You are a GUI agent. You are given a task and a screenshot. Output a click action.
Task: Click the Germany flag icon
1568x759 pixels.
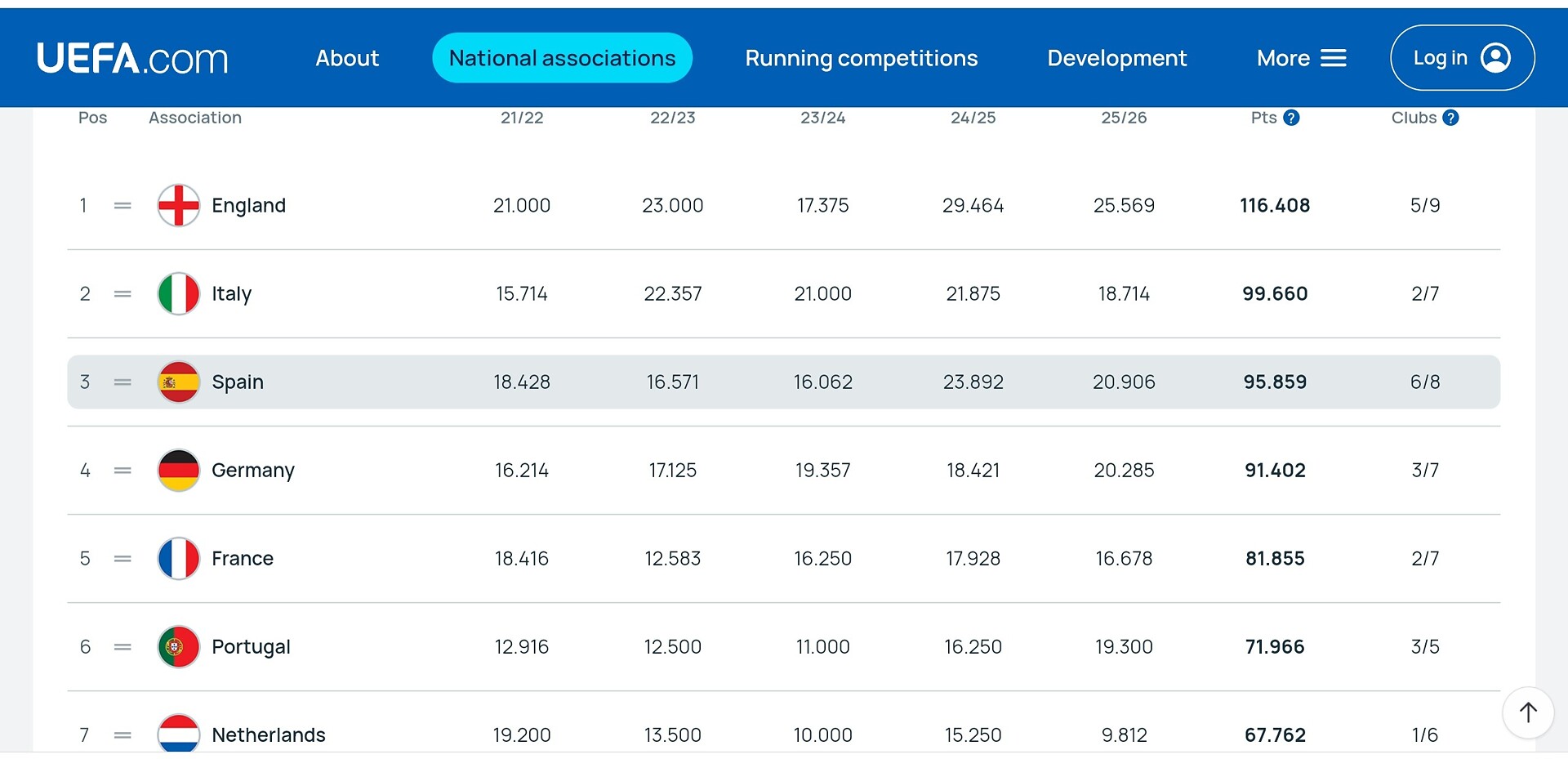(178, 470)
